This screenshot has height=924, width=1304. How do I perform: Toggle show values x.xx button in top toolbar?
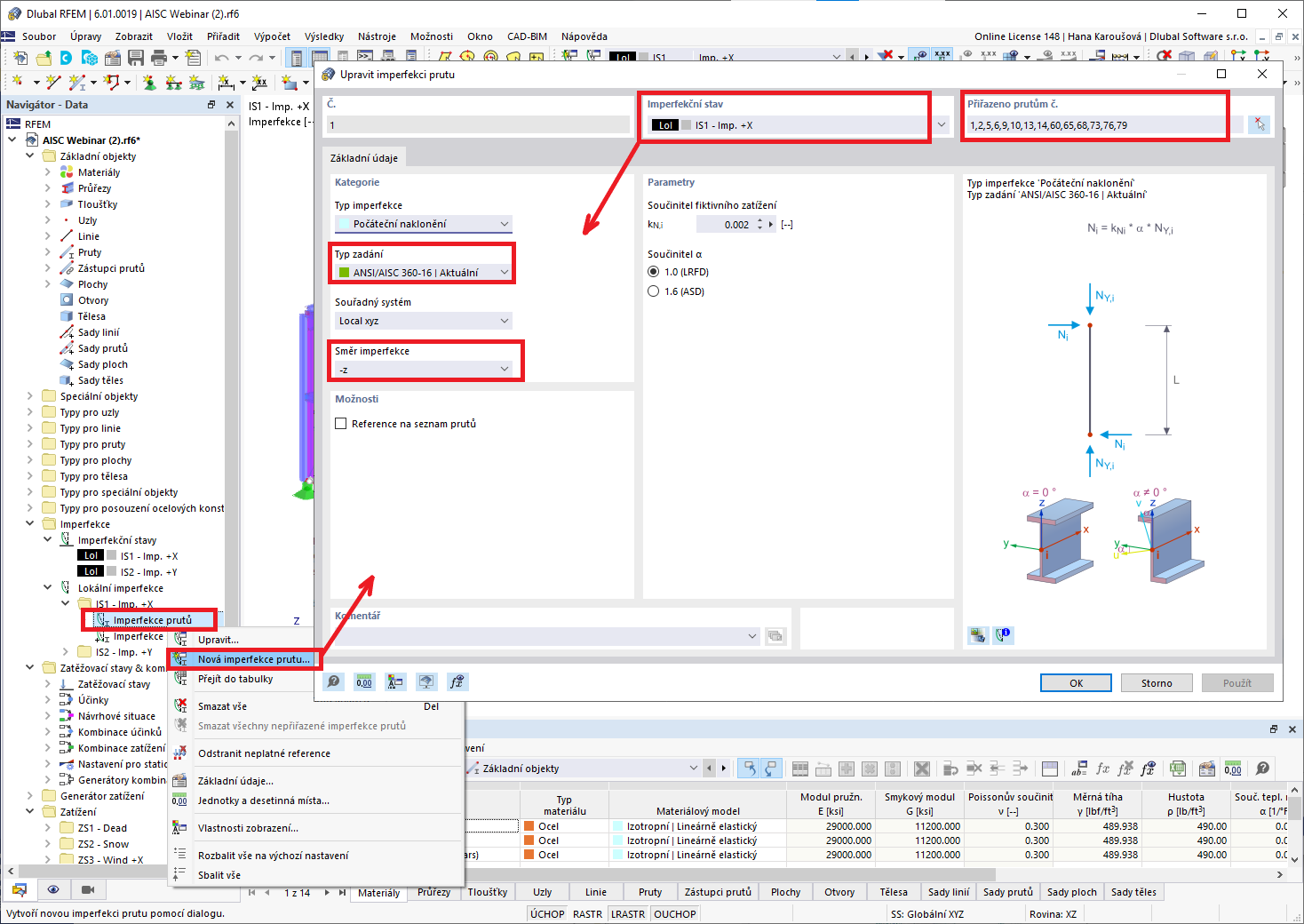tap(942, 55)
